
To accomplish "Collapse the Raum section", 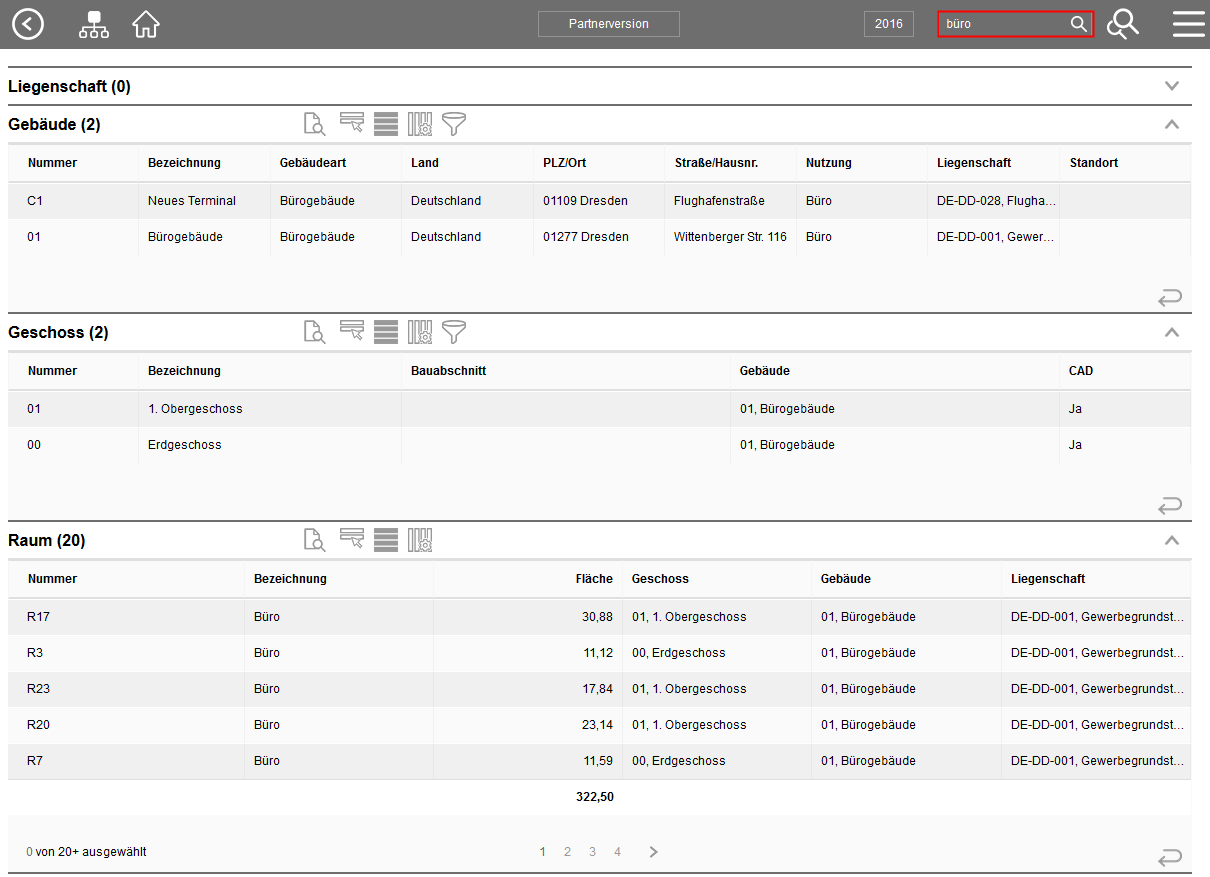I will [1172, 540].
